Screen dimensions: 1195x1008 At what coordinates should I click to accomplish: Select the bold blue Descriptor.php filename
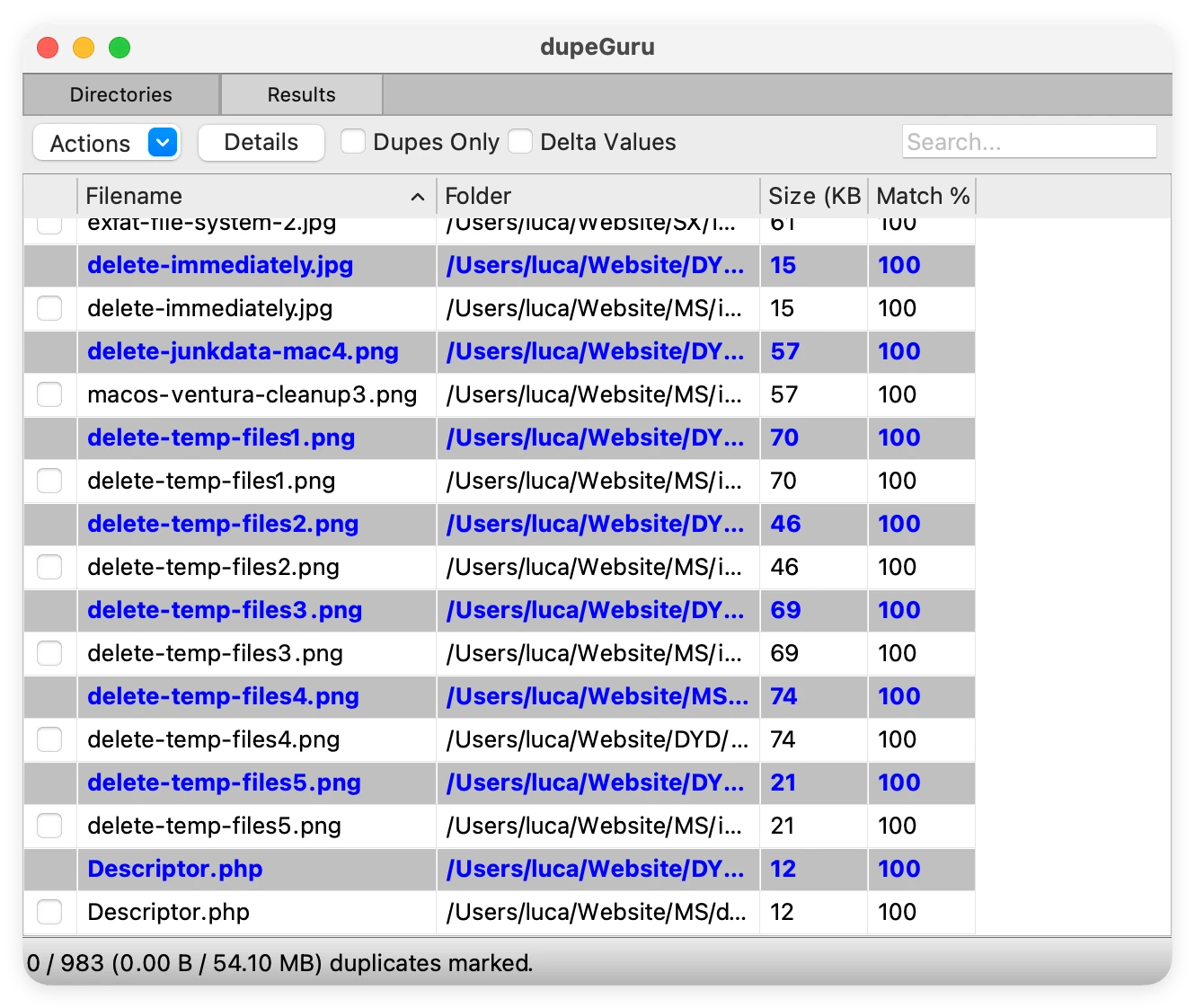point(175,869)
